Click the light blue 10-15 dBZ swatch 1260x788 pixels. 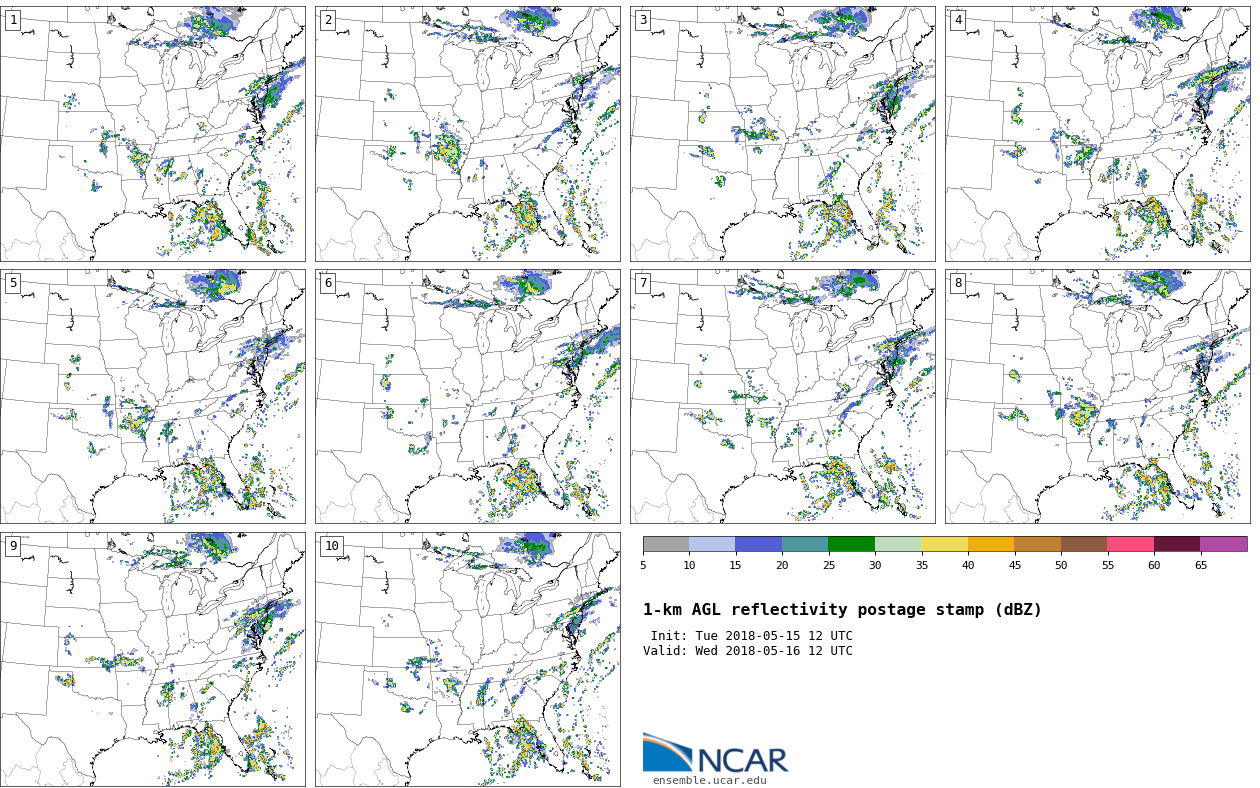(x=712, y=544)
